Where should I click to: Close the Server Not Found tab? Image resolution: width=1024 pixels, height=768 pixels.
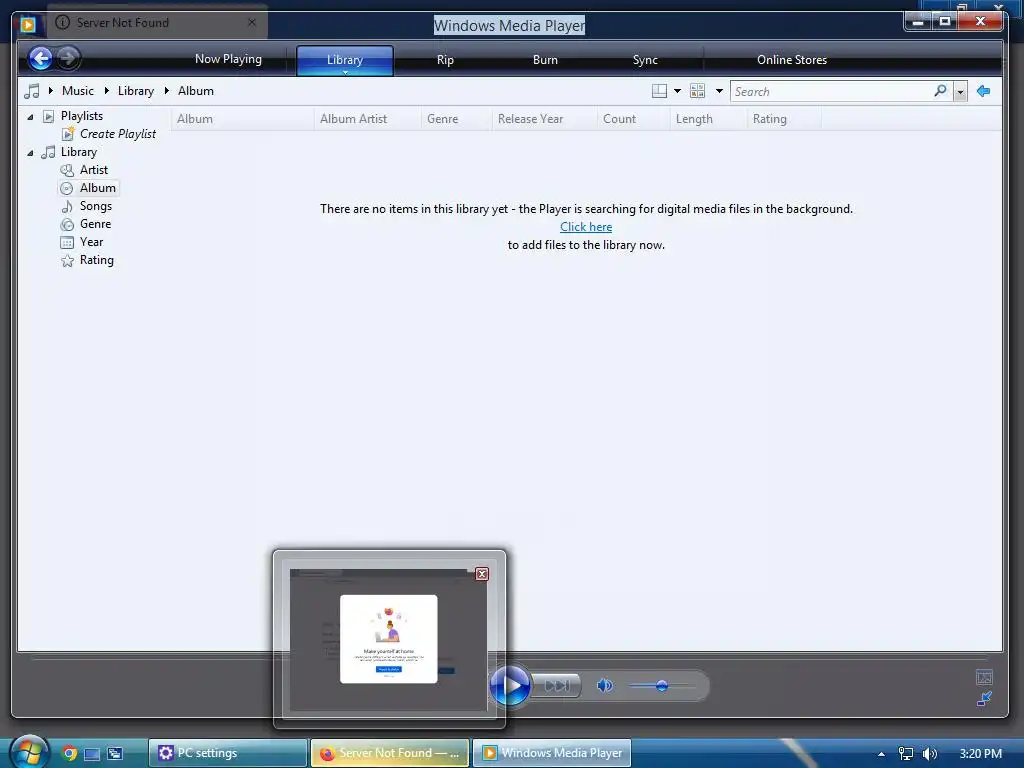pos(252,22)
